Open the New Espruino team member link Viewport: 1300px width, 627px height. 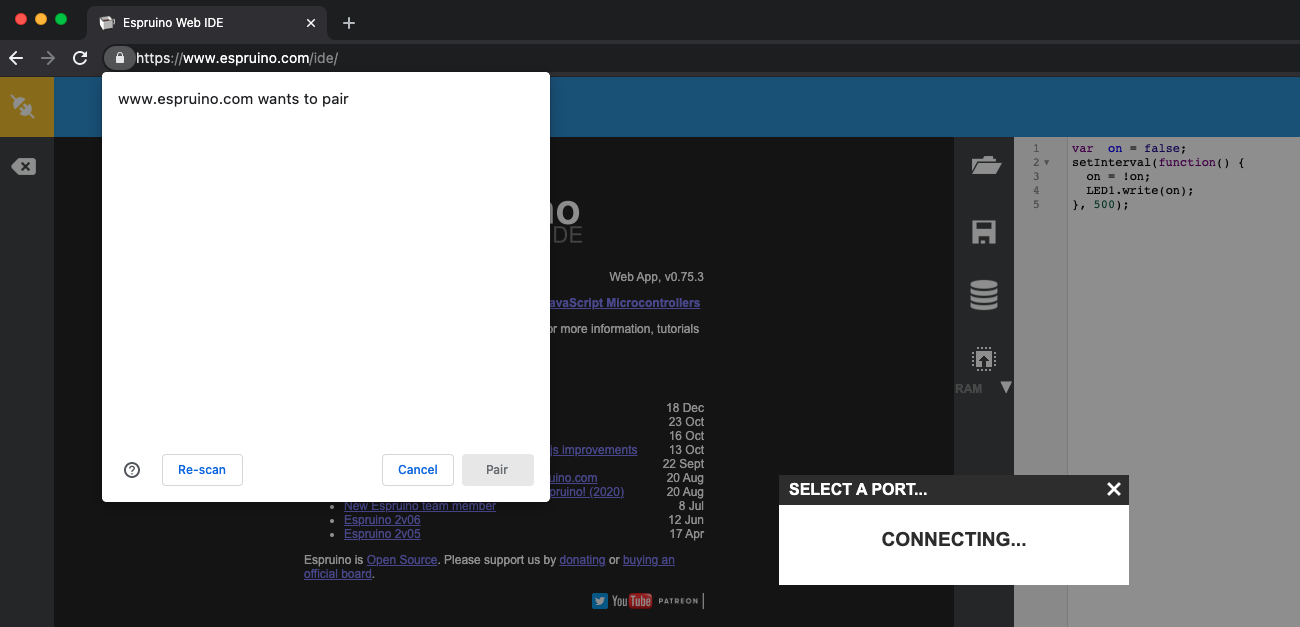click(x=420, y=506)
